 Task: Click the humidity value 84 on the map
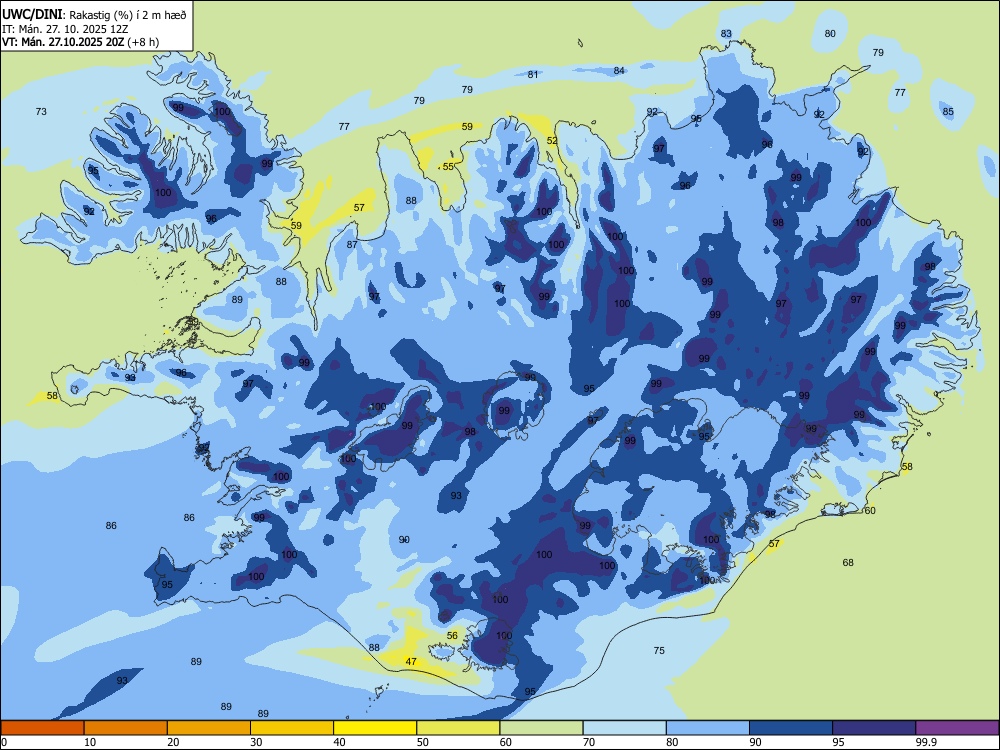point(619,70)
